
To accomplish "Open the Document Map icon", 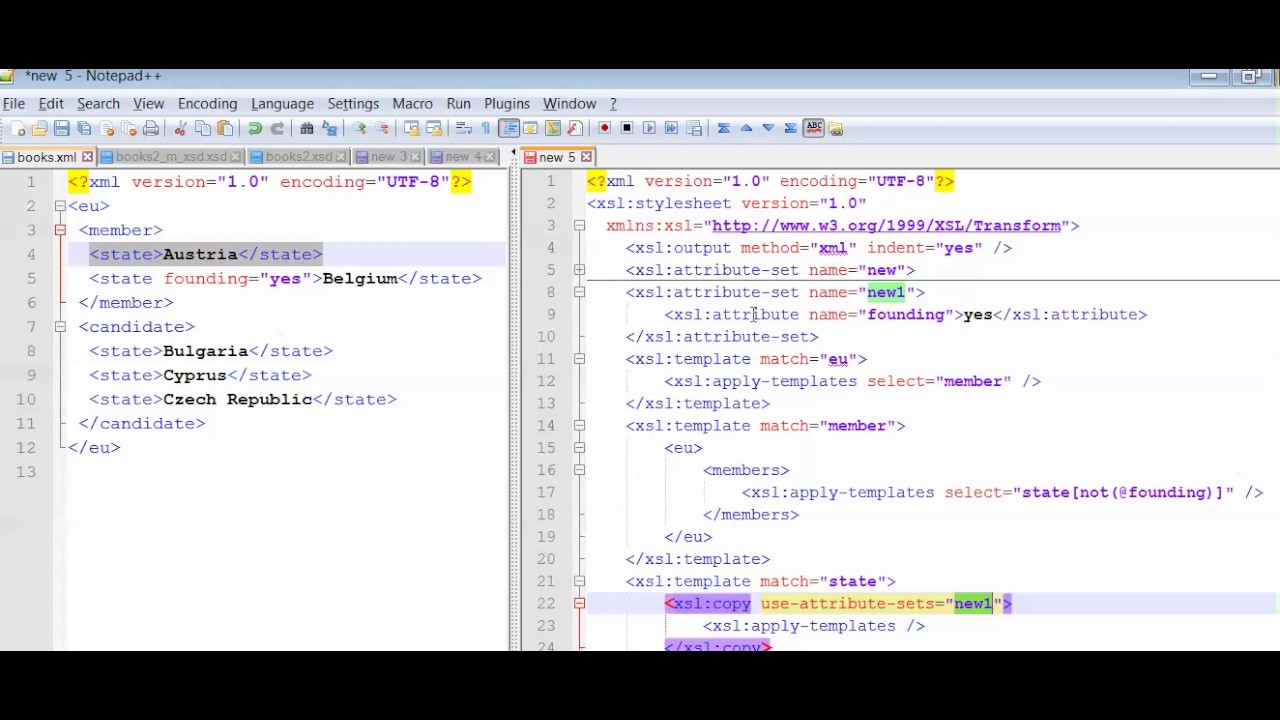I will pyautogui.click(x=553, y=128).
